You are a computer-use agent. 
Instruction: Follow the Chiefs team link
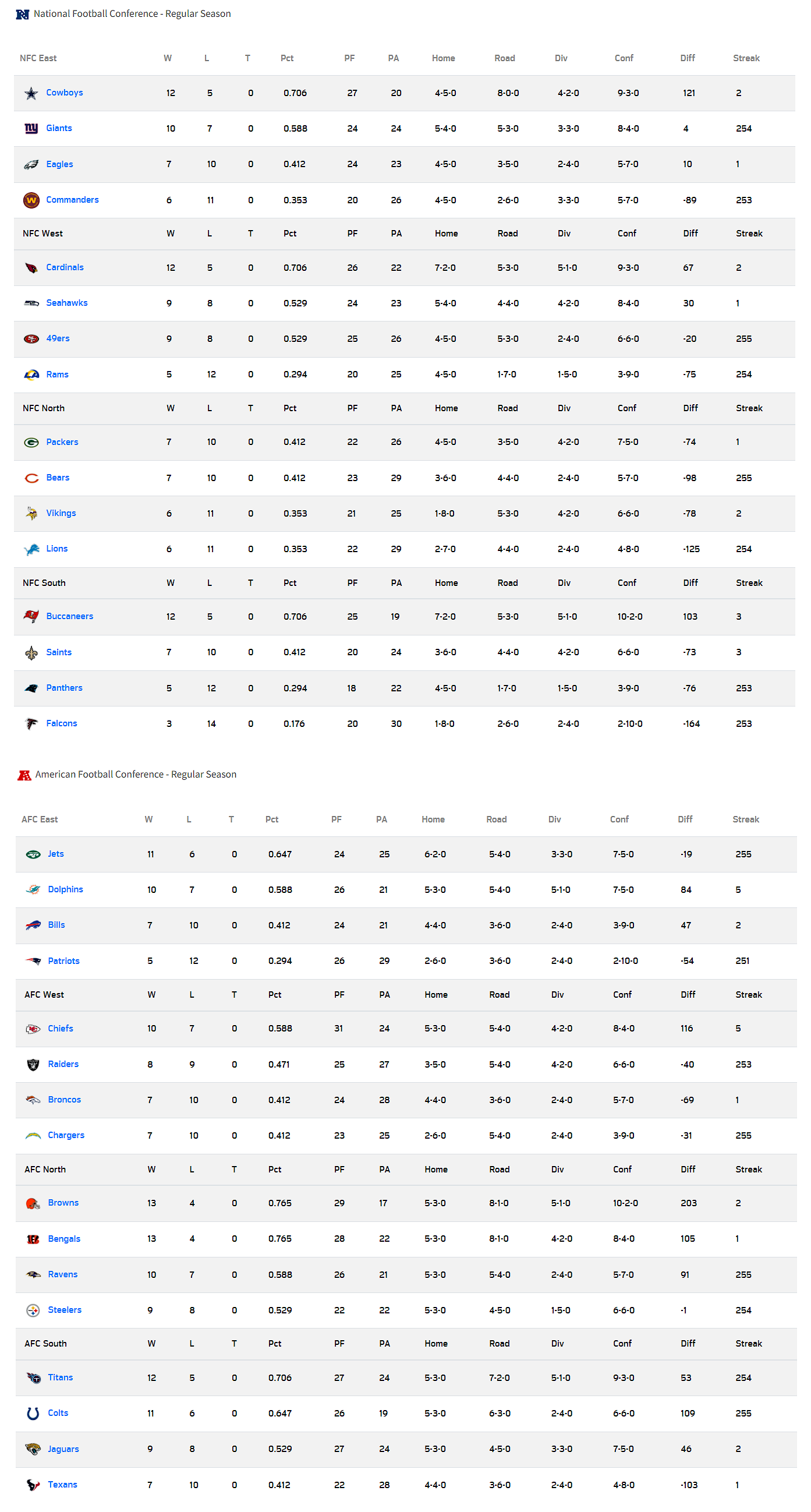61,1029
